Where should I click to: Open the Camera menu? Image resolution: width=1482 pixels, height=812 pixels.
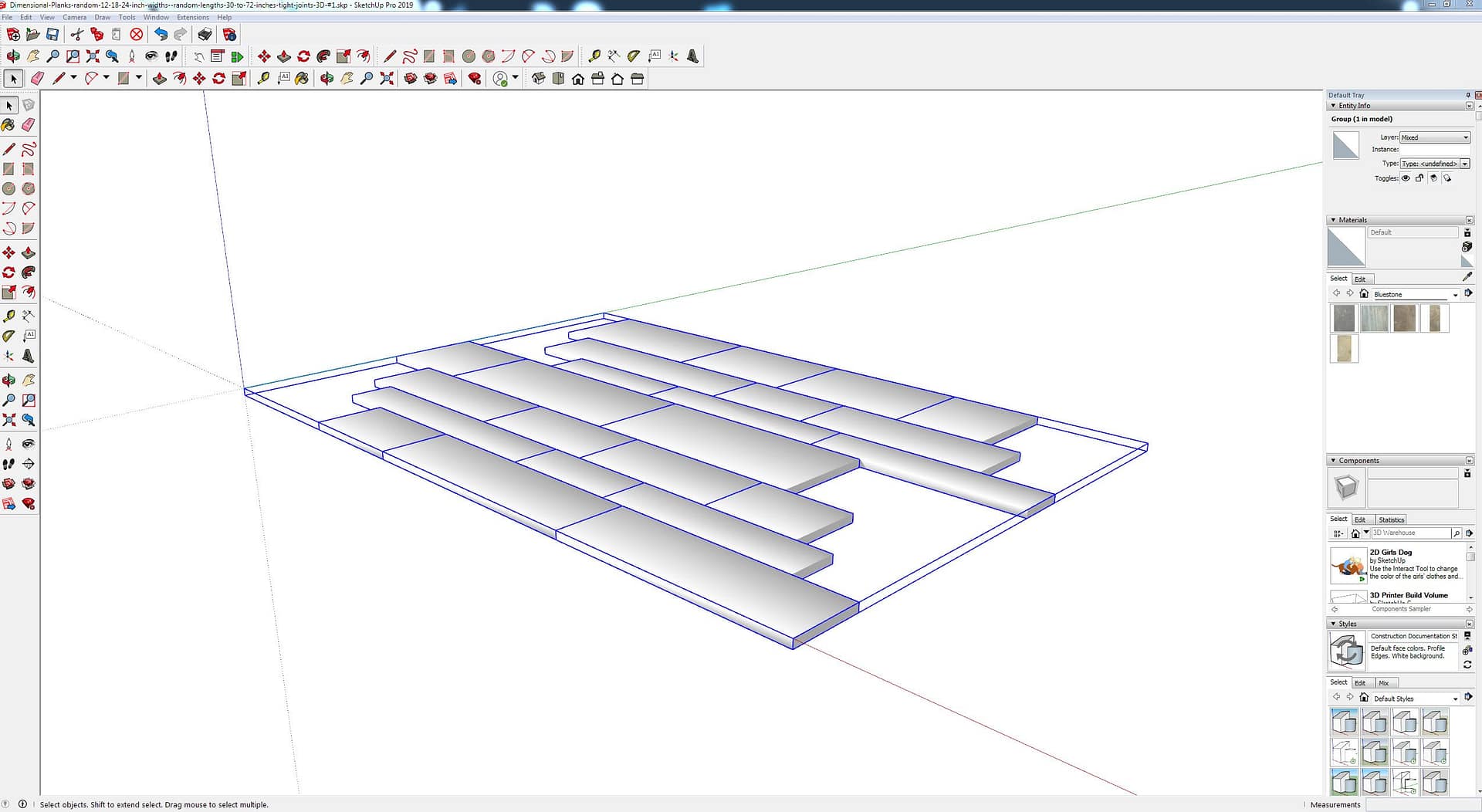[x=74, y=17]
